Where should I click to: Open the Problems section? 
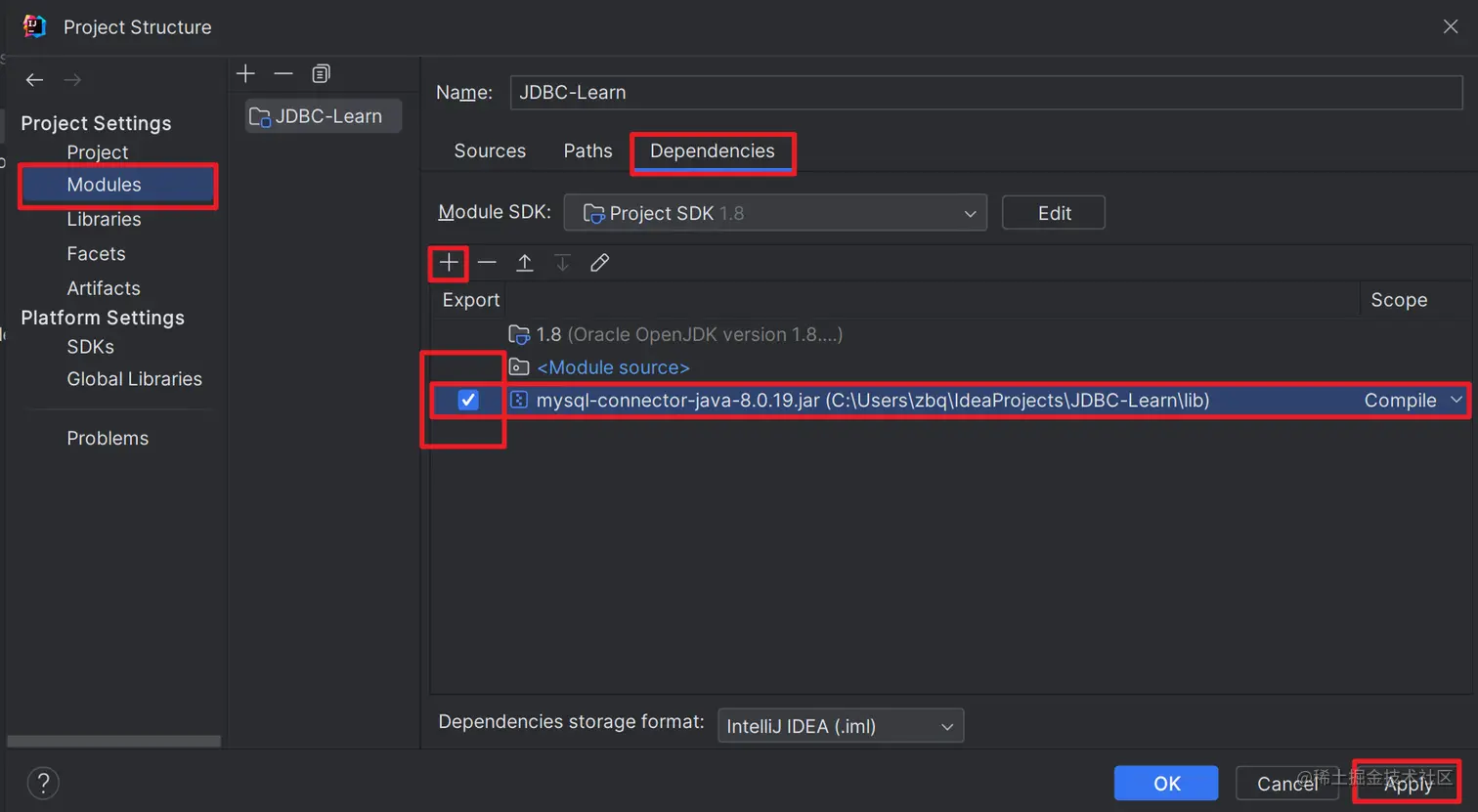coord(108,439)
